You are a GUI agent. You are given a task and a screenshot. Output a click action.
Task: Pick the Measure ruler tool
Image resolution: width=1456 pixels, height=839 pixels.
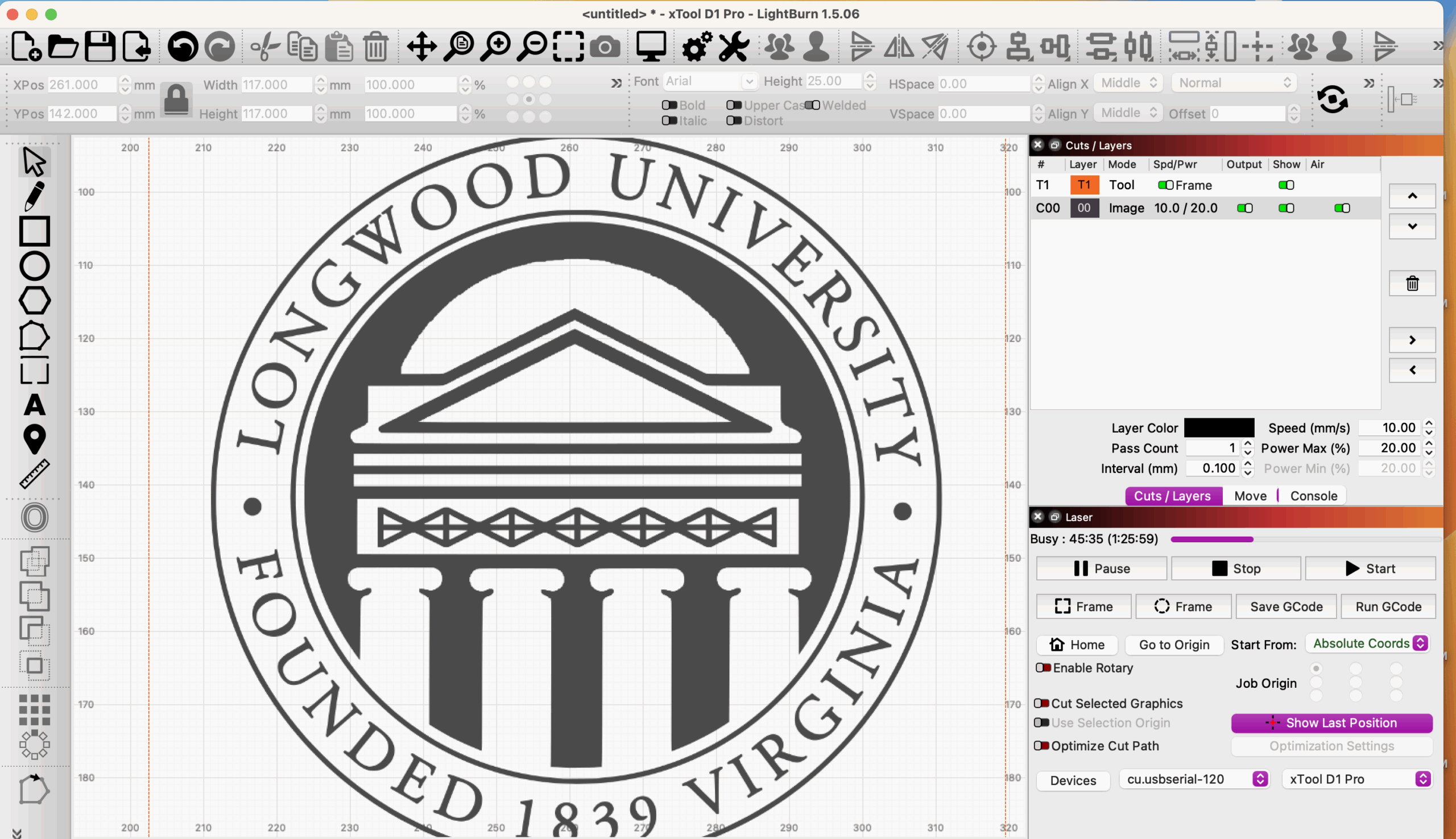point(34,474)
